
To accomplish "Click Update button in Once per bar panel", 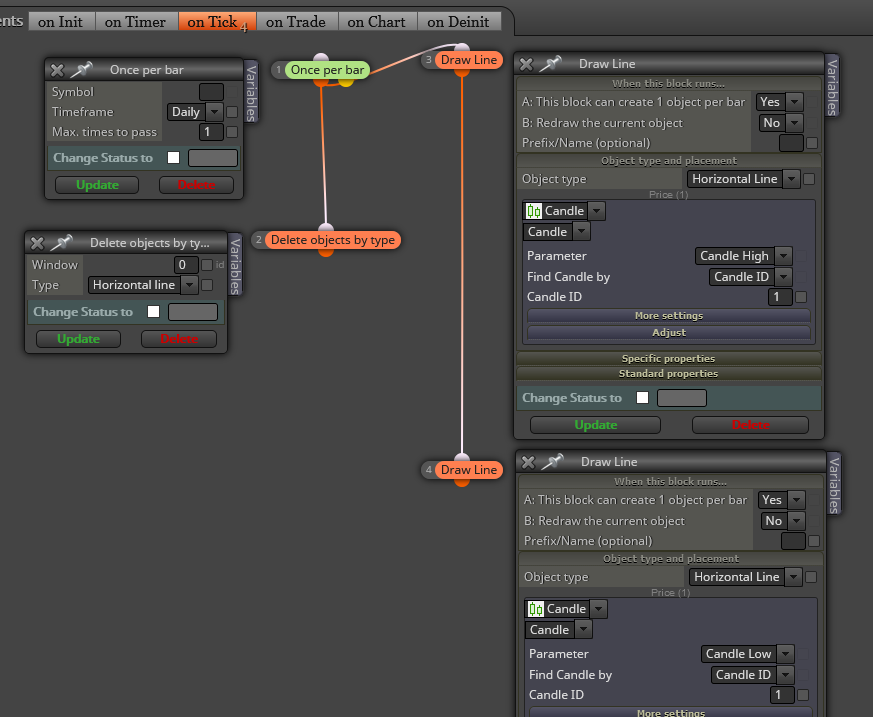I will pos(97,185).
